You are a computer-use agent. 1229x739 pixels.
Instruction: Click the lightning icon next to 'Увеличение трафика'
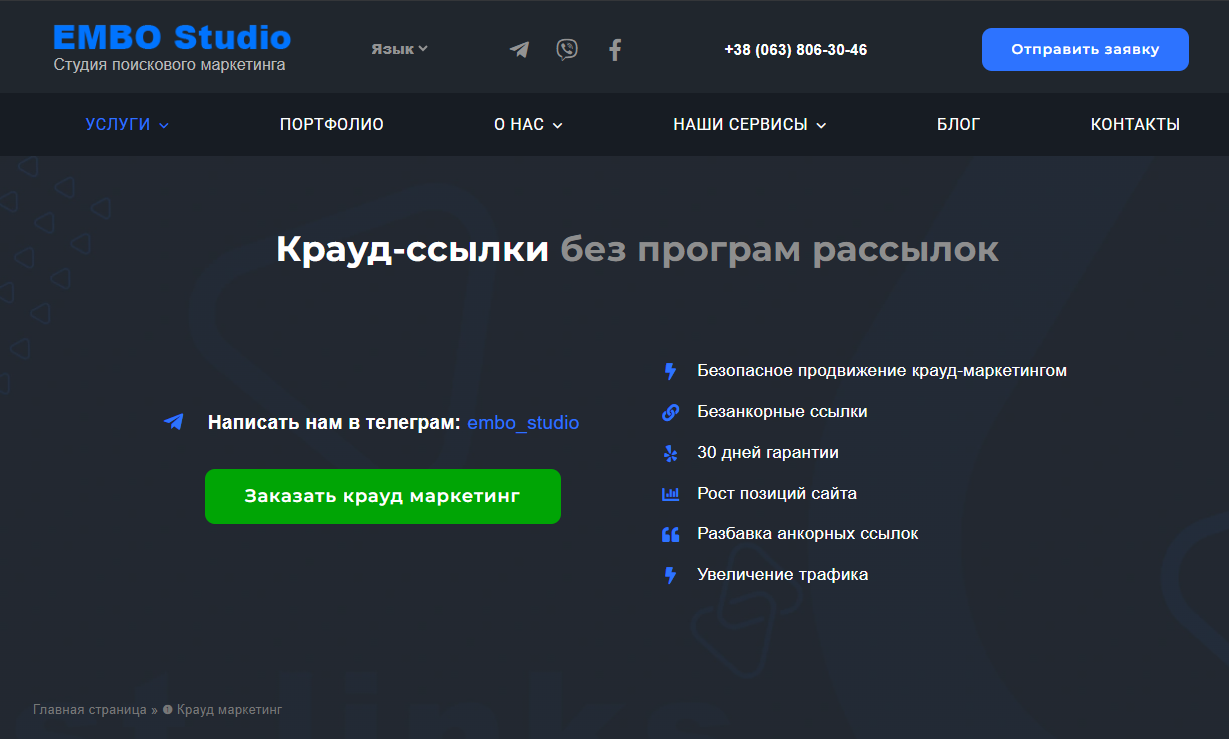click(x=669, y=574)
